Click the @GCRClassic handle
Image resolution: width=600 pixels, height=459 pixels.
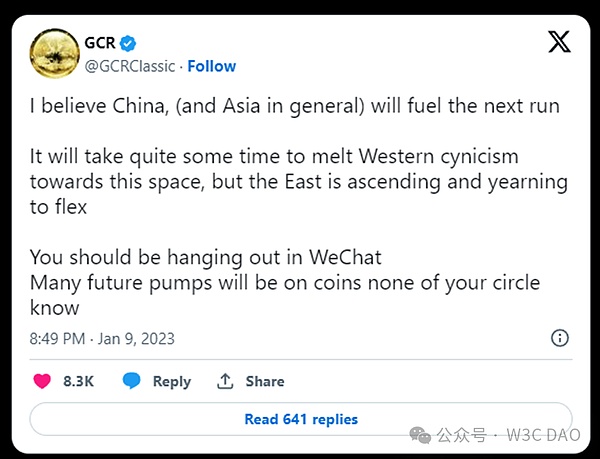[131, 66]
